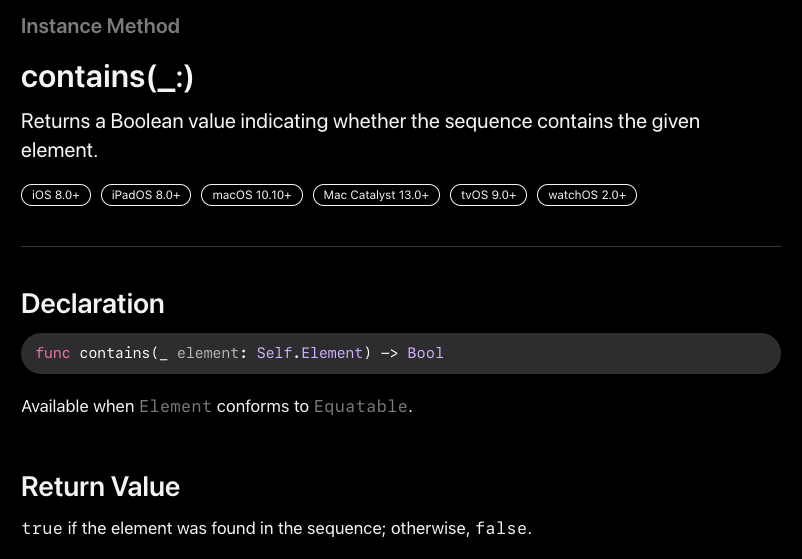Screen dimensions: 802x559
Task: Click the Declaration section heading
Action: 92,304
